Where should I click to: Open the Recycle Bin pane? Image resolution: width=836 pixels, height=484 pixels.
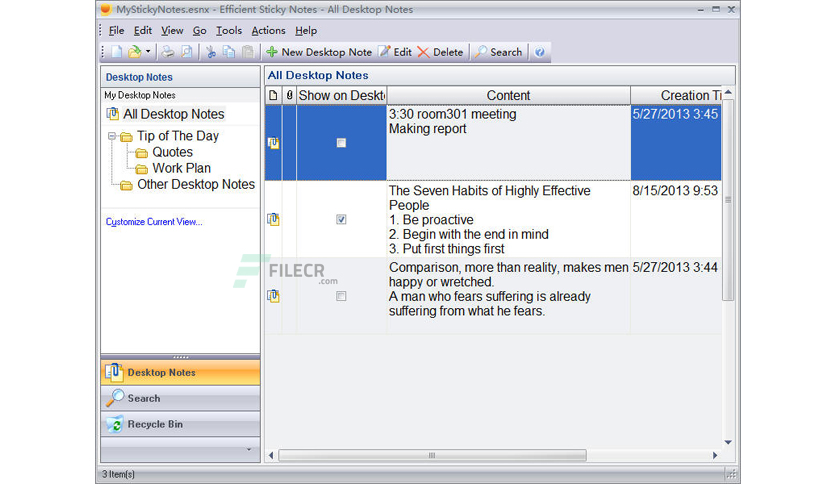180,424
